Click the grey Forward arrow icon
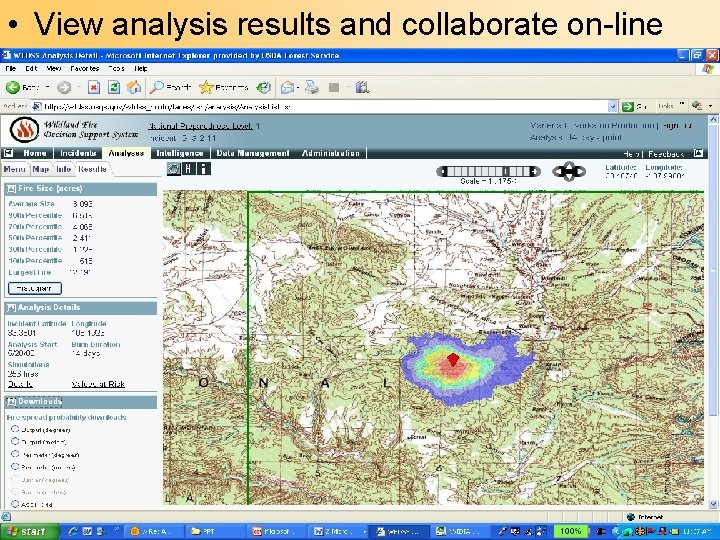Image resolution: width=720 pixels, height=540 pixels. [64, 87]
